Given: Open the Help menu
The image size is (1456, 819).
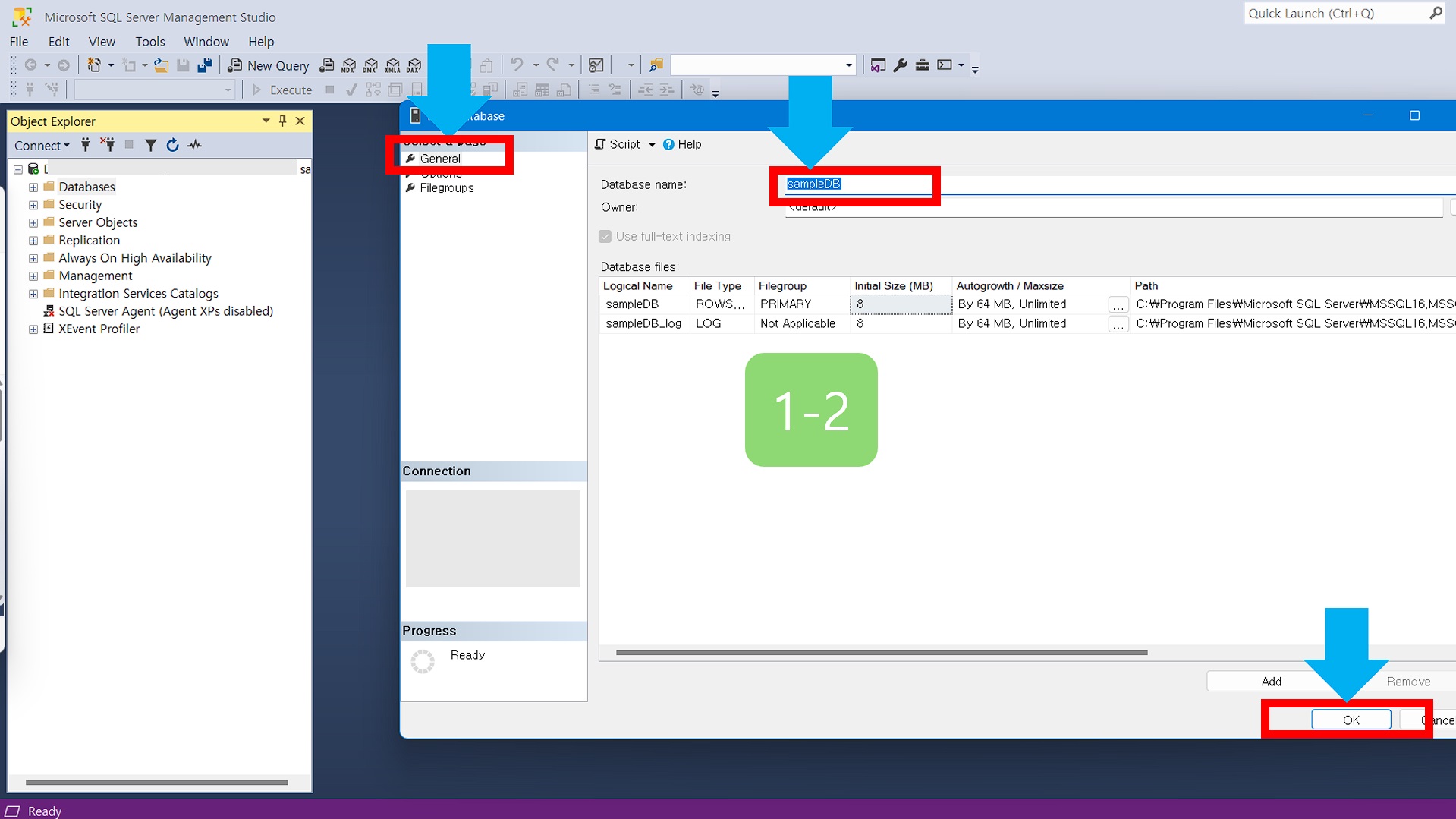Looking at the screenshot, I should point(260,42).
